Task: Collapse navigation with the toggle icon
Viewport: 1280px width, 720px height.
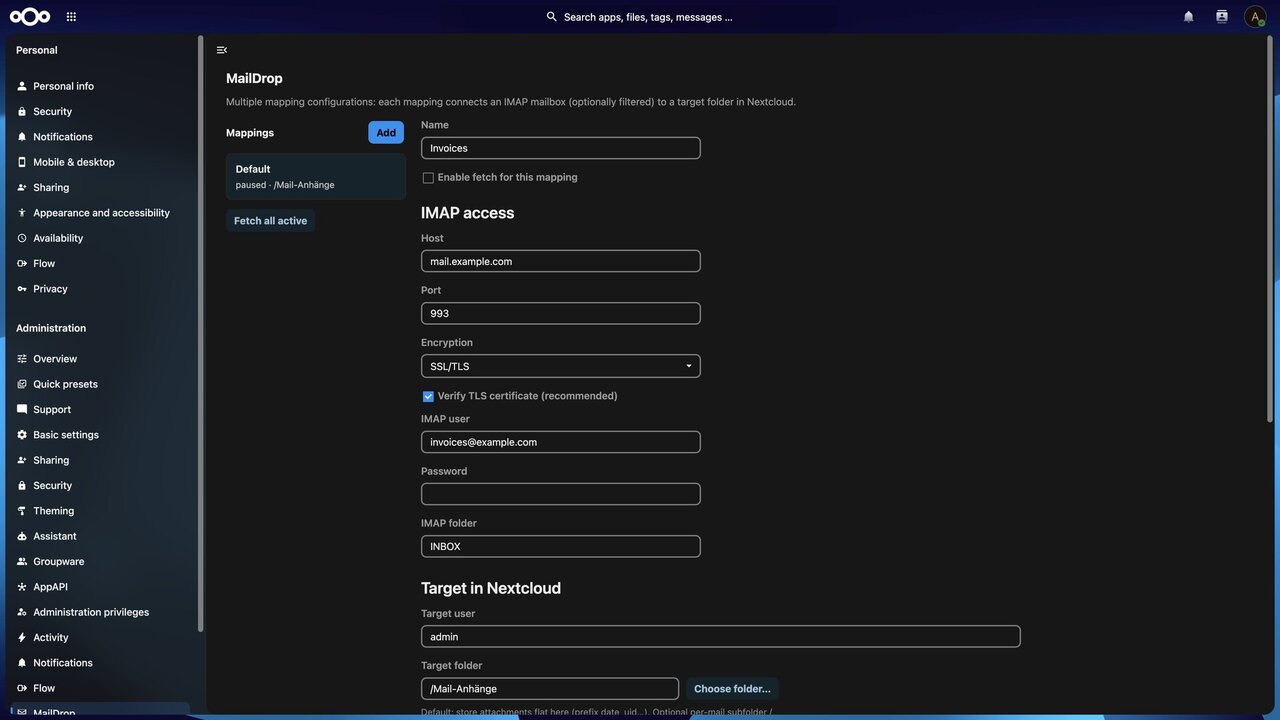Action: coord(222,50)
